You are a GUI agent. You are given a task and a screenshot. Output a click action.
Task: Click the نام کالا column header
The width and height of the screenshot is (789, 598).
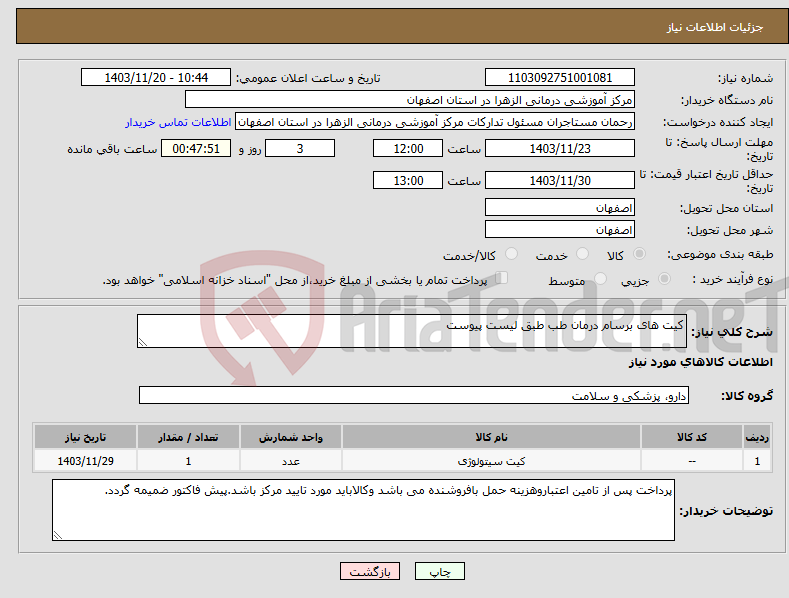point(491,437)
